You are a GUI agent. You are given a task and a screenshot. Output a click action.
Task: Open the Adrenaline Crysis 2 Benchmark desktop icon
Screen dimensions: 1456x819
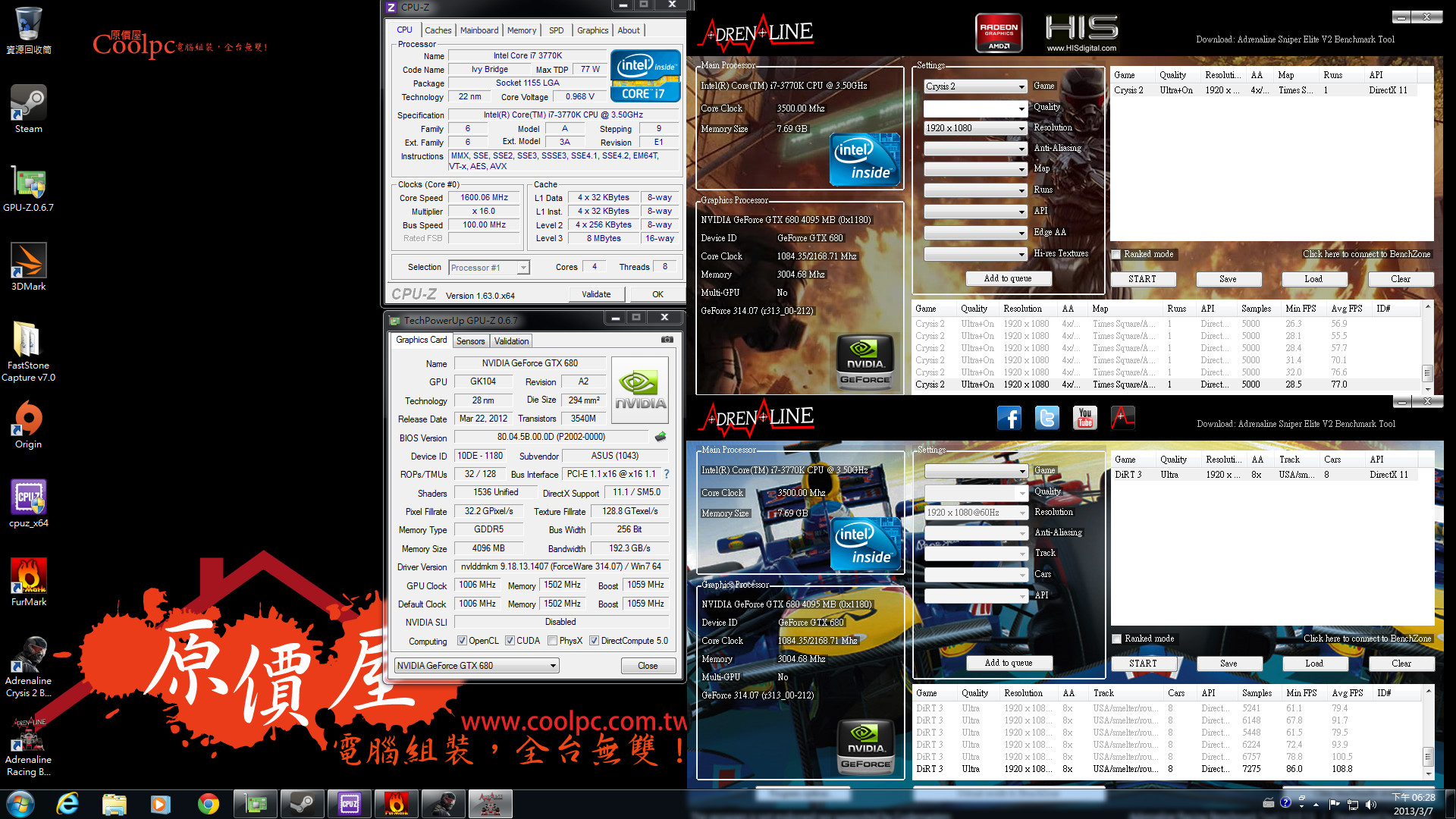point(28,667)
